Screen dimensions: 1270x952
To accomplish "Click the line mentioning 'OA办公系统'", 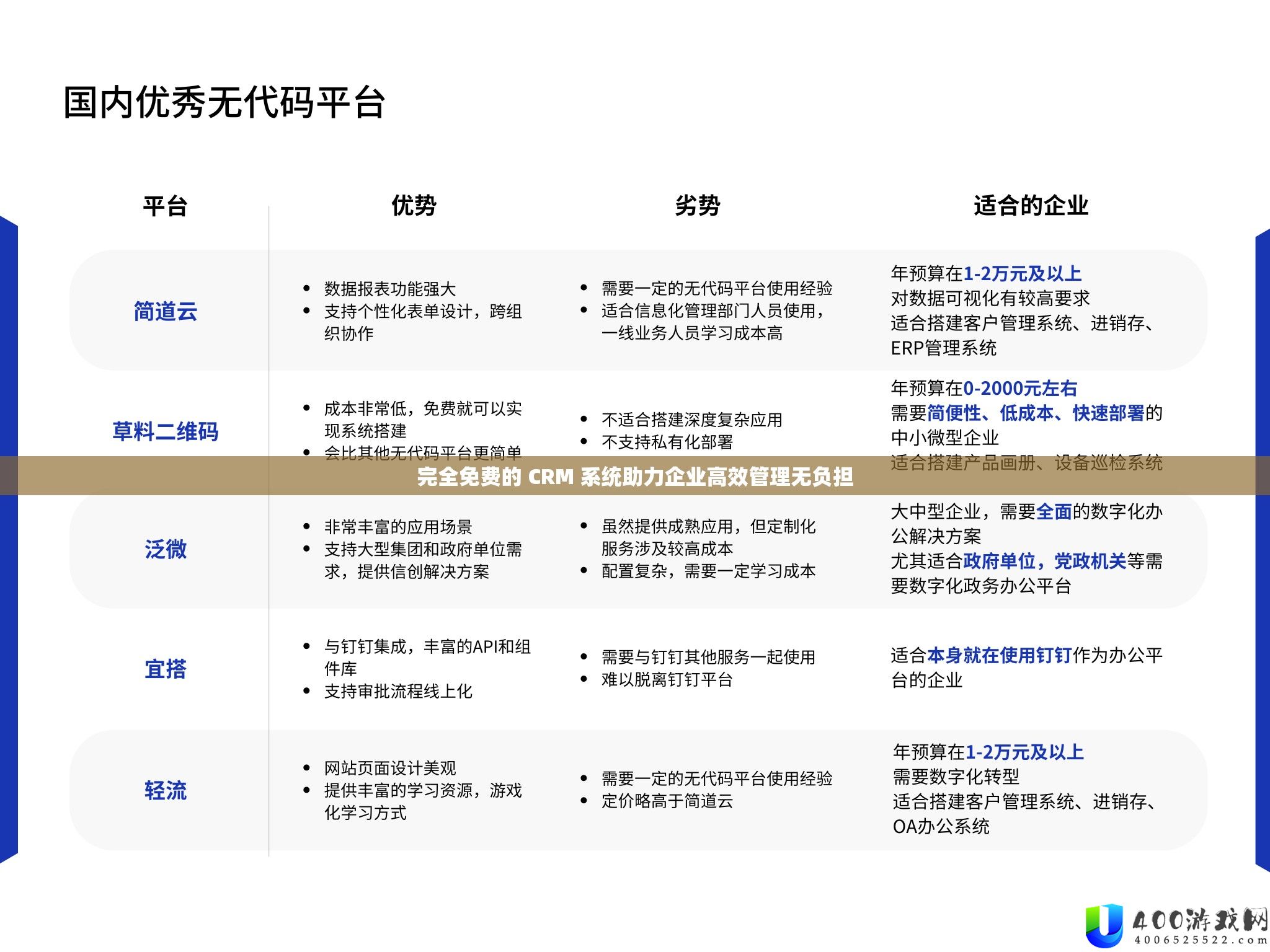I will (x=1025, y=814).
